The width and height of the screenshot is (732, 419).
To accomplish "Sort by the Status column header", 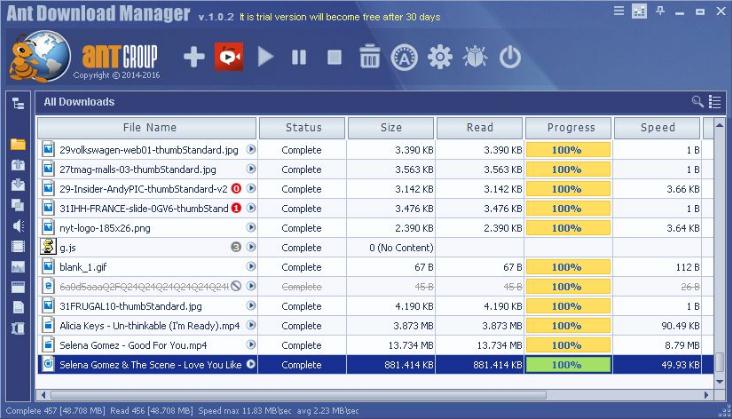I will tap(303, 128).
